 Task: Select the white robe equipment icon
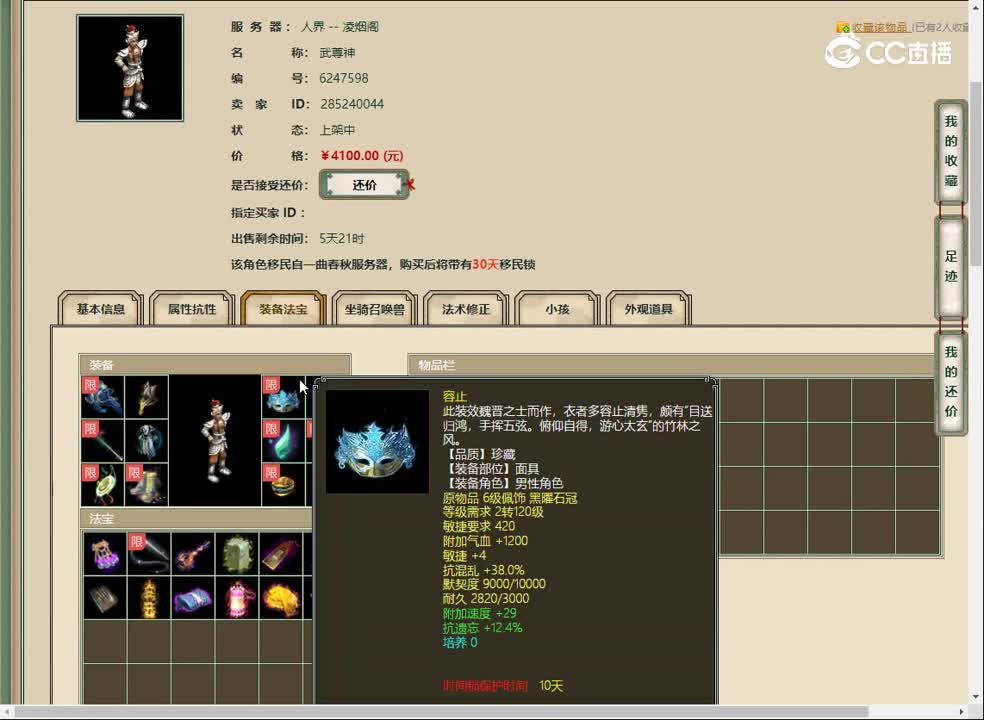(x=148, y=440)
